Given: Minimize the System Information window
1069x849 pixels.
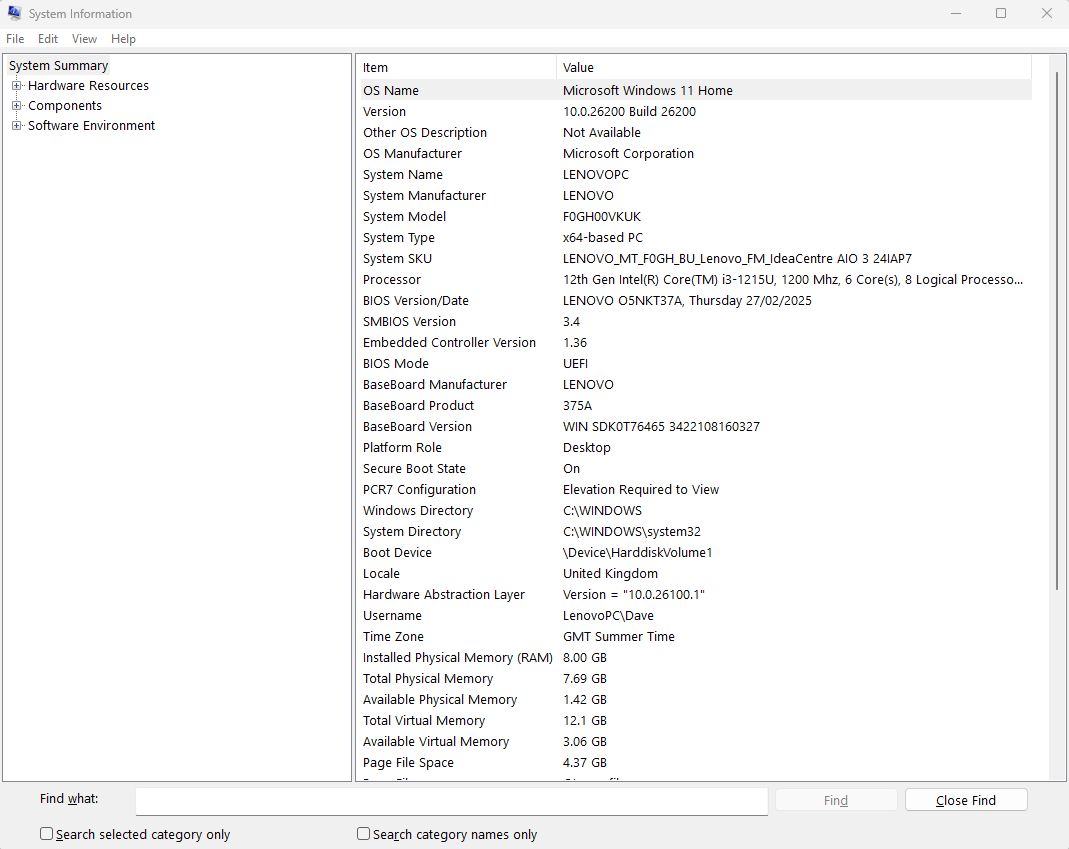Looking at the screenshot, I should (956, 13).
